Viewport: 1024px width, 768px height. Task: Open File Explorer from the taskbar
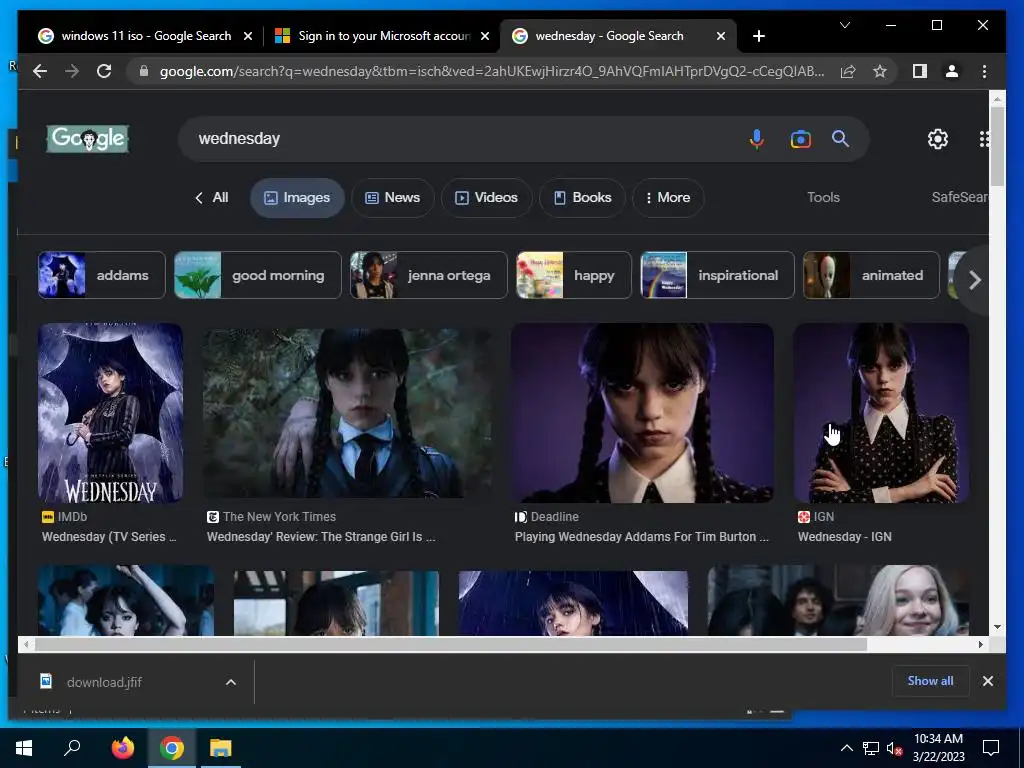coord(221,748)
